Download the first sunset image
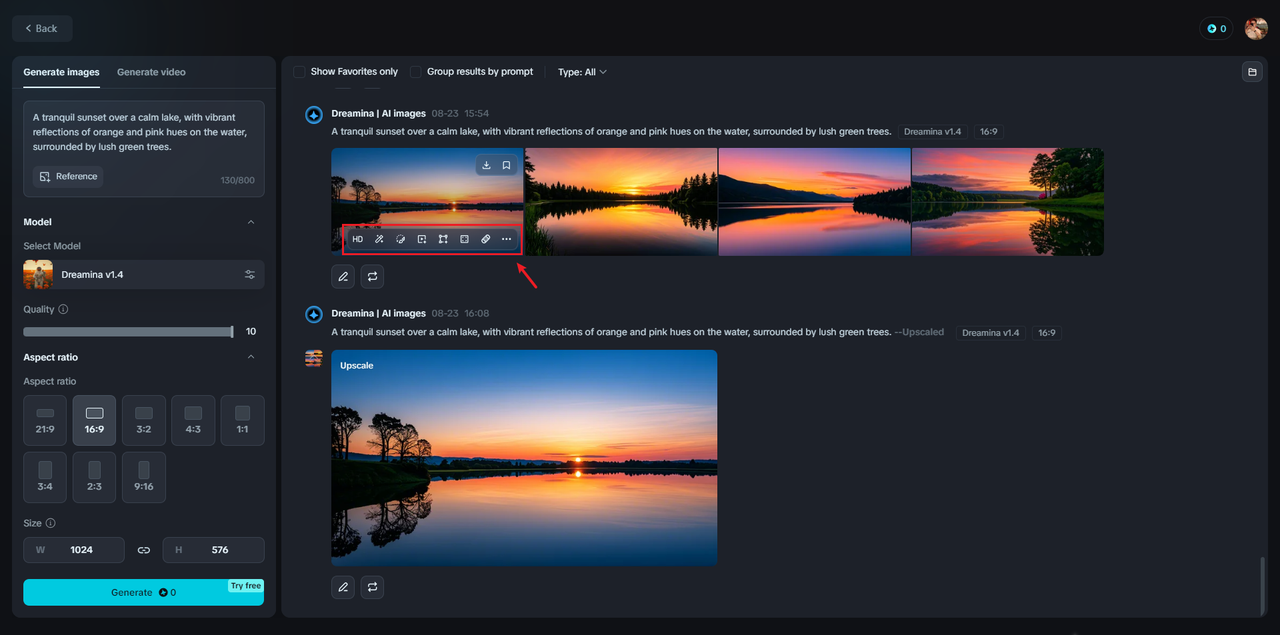 tap(486, 165)
